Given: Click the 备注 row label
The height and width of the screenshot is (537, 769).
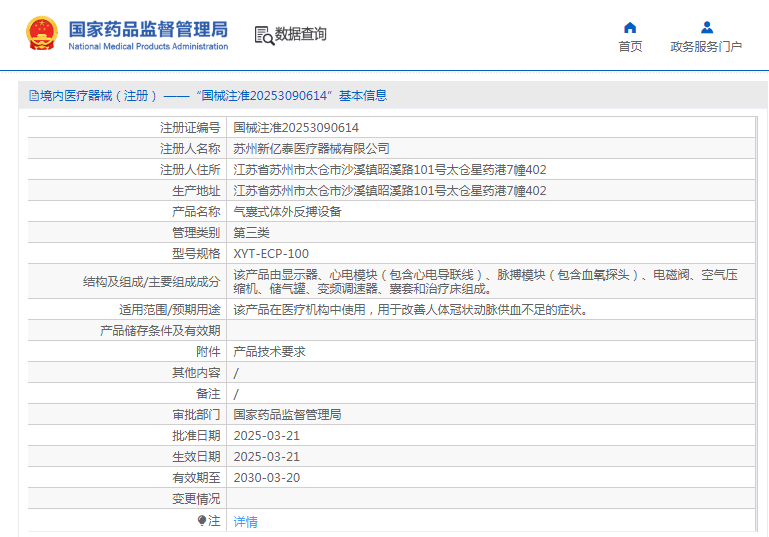Looking at the screenshot, I should 208,394.
